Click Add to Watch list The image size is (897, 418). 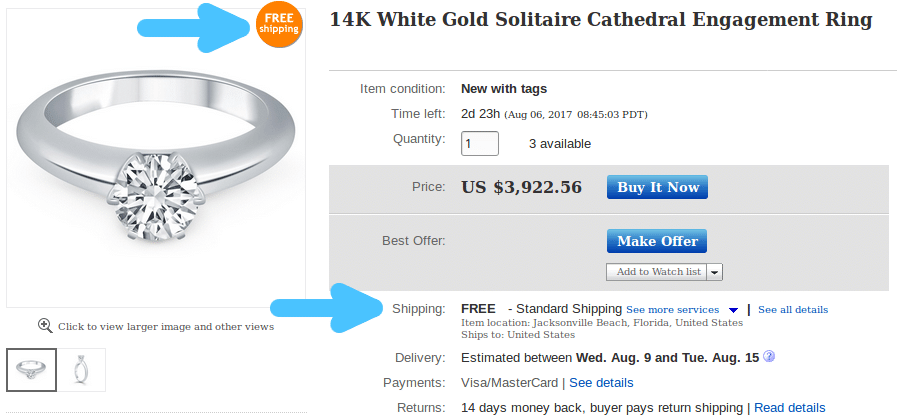658,271
